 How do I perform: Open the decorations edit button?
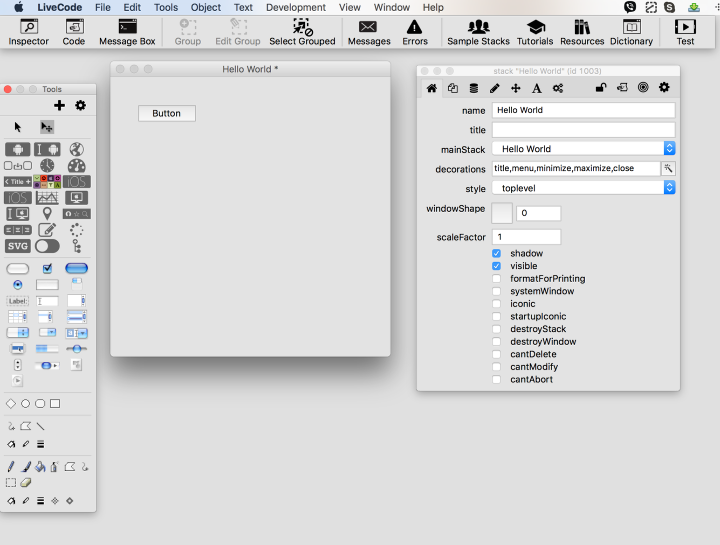[x=668, y=169]
